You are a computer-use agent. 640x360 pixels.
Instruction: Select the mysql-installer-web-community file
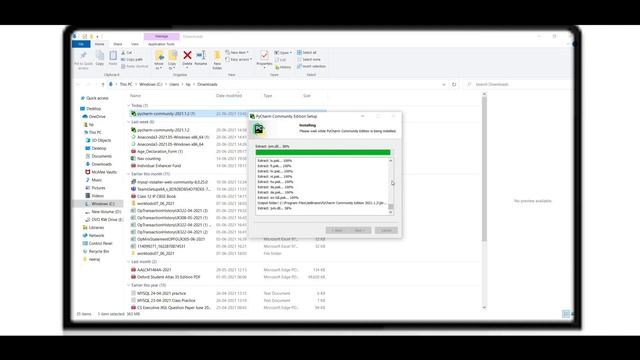coord(169,182)
